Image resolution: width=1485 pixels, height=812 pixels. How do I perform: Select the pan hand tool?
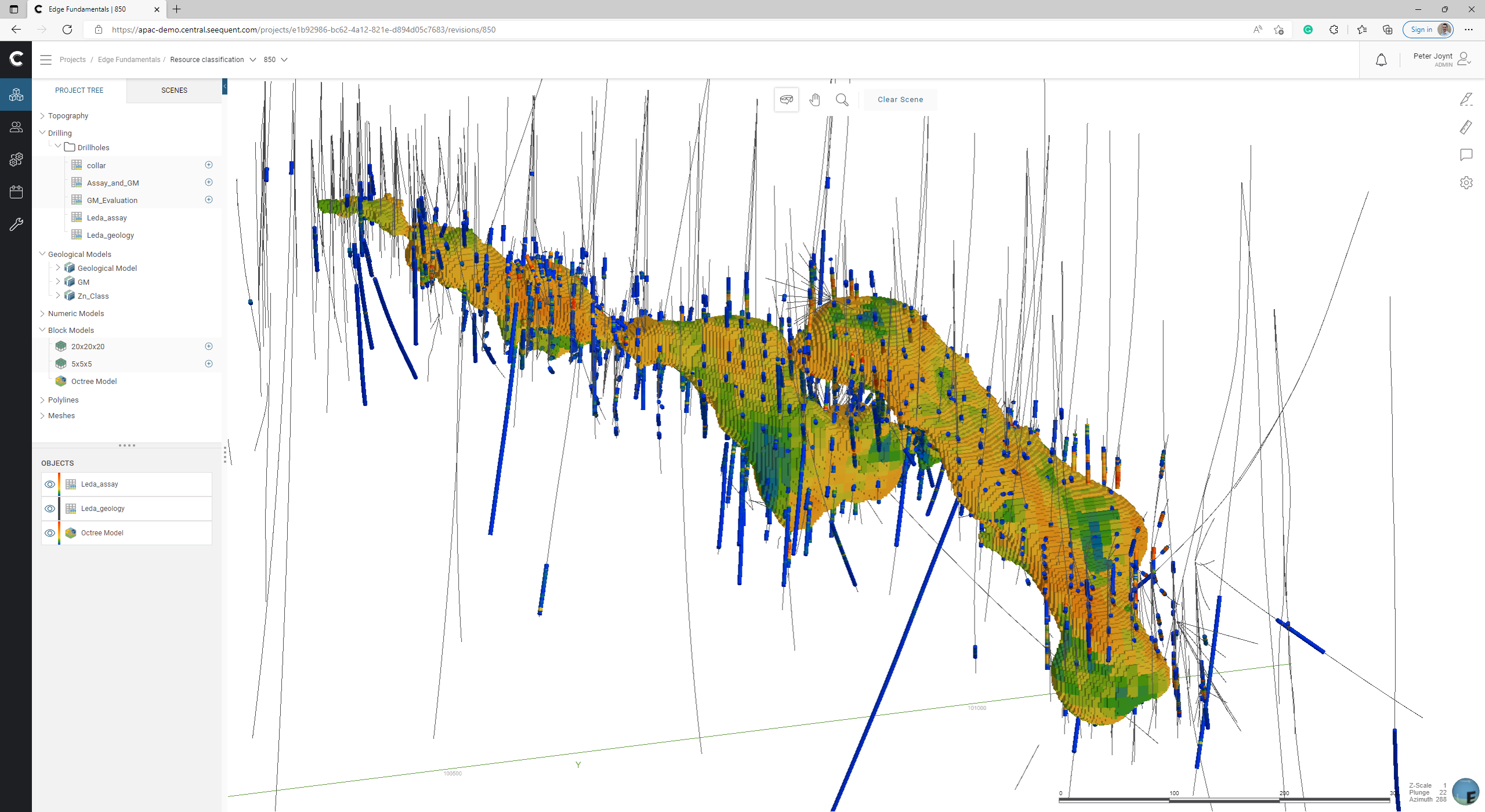815,100
